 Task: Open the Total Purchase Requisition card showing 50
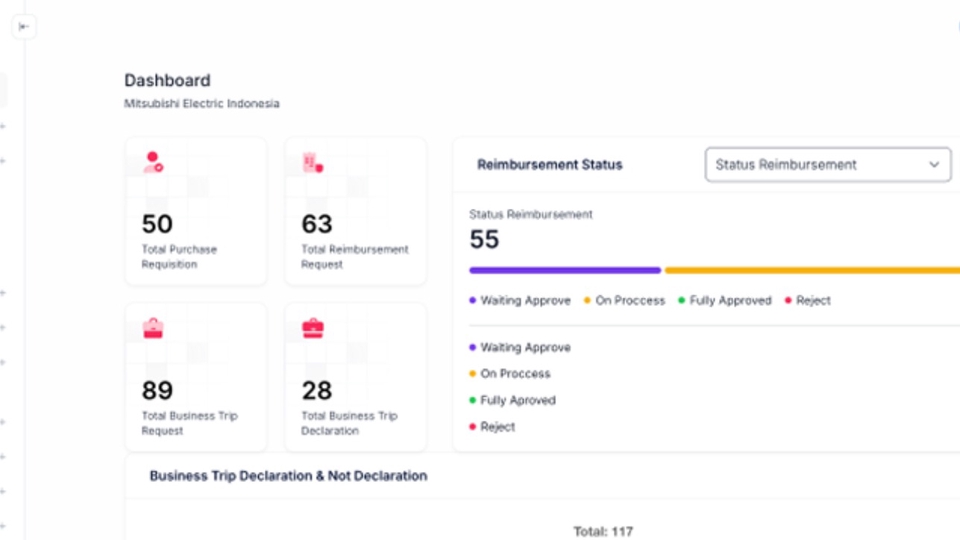(196, 211)
